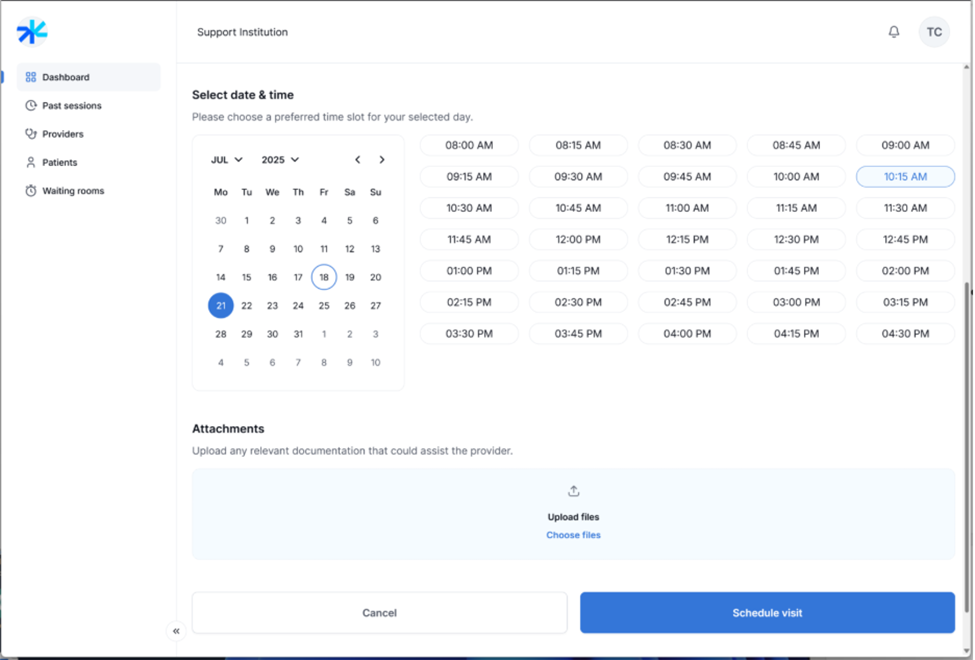Image resolution: width=975 pixels, height=660 pixels.
Task: Collapse the sidebar with double-chevron icon
Action: click(x=176, y=631)
